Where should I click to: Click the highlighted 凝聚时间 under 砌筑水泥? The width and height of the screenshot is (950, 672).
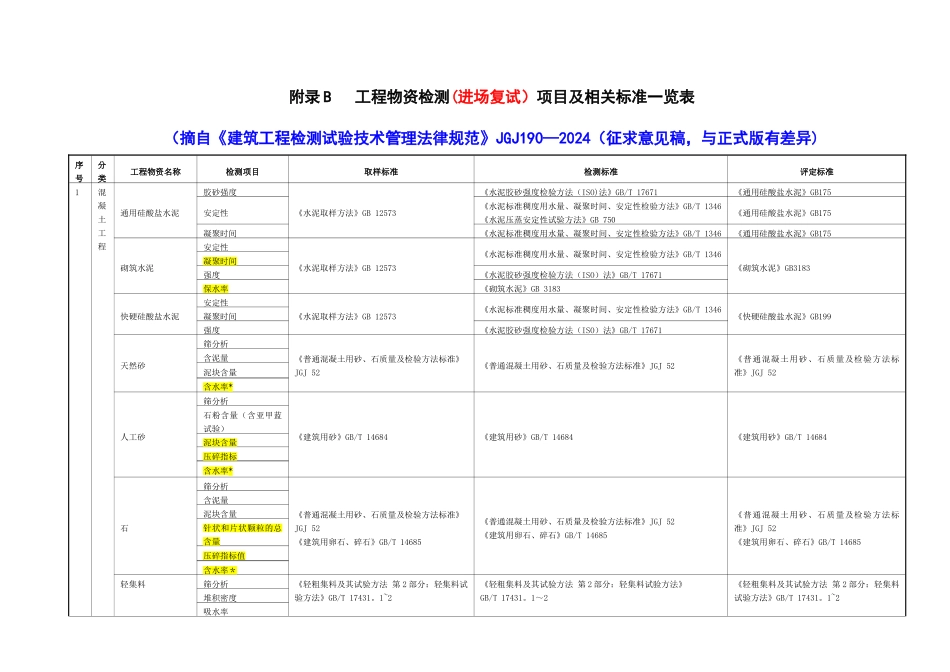click(220, 261)
